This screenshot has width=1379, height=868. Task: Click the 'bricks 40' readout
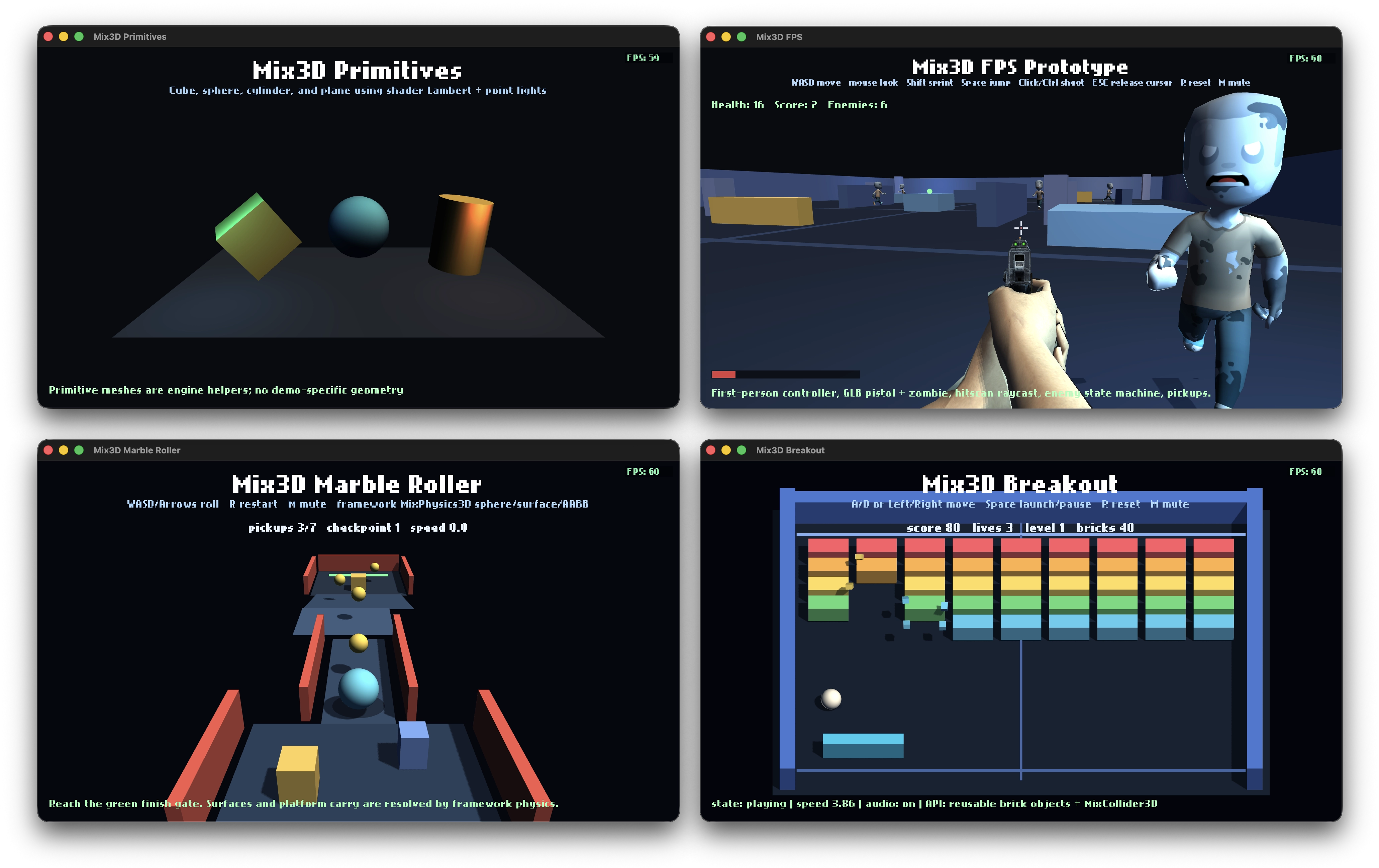coord(1105,528)
